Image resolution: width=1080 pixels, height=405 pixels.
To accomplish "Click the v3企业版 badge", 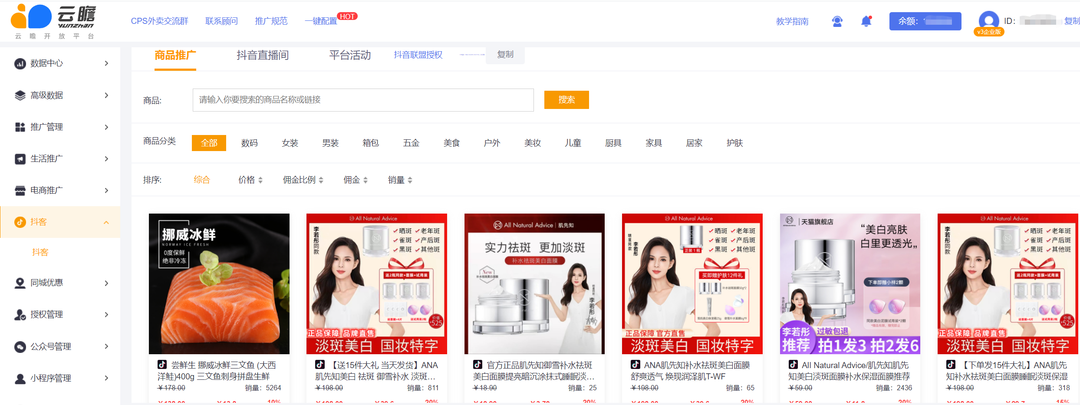I will pyautogui.click(x=988, y=32).
